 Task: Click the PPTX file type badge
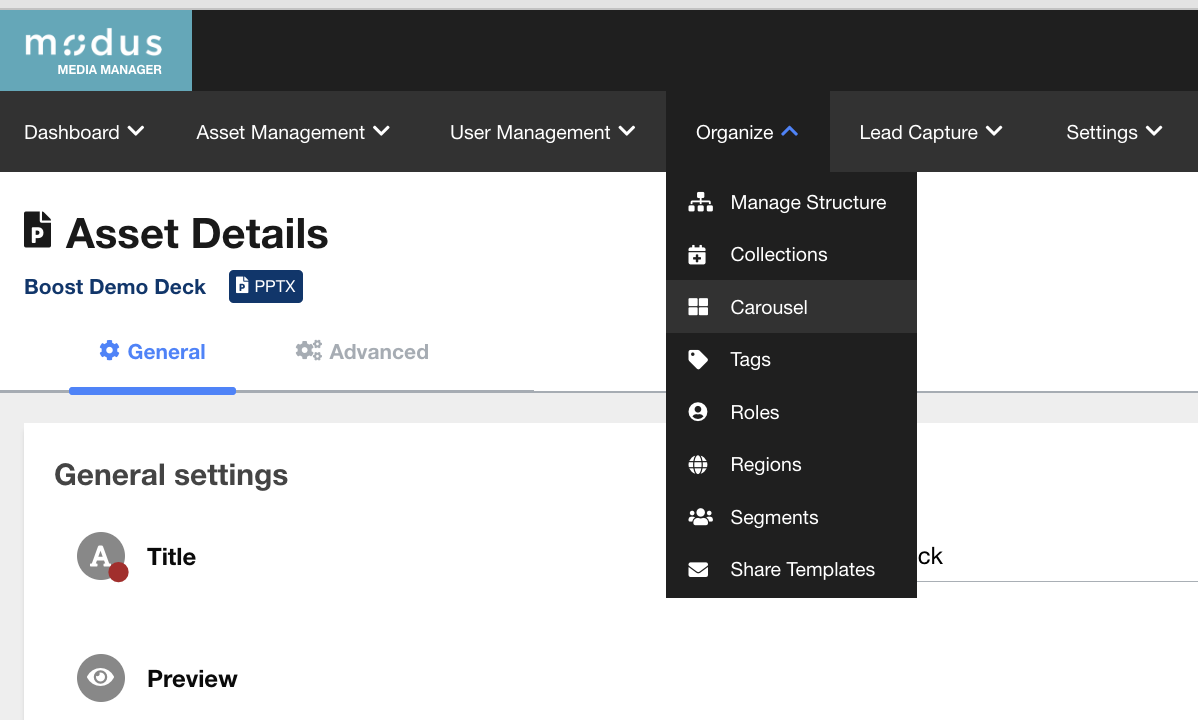pos(266,286)
